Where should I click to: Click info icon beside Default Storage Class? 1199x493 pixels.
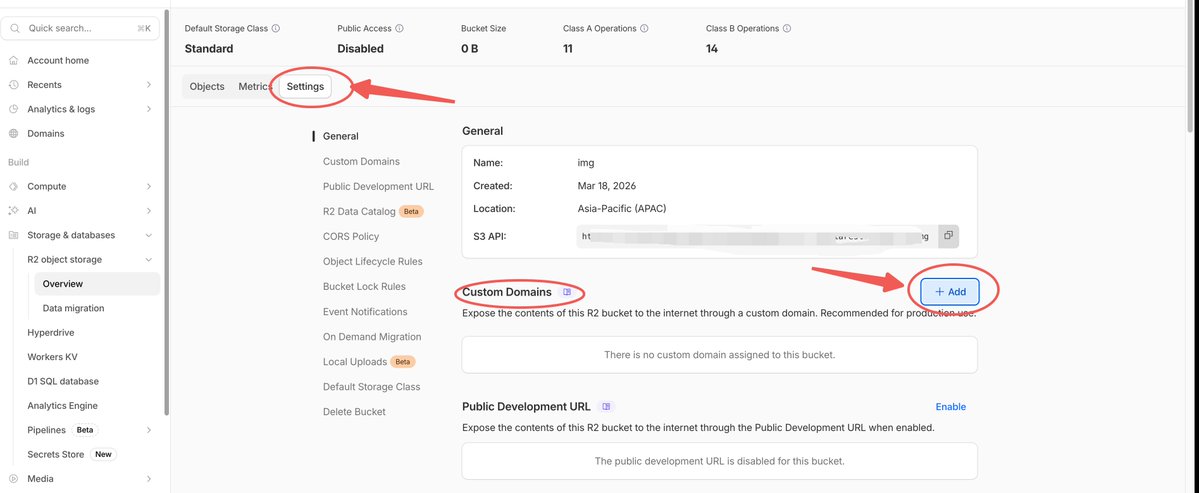pos(276,29)
